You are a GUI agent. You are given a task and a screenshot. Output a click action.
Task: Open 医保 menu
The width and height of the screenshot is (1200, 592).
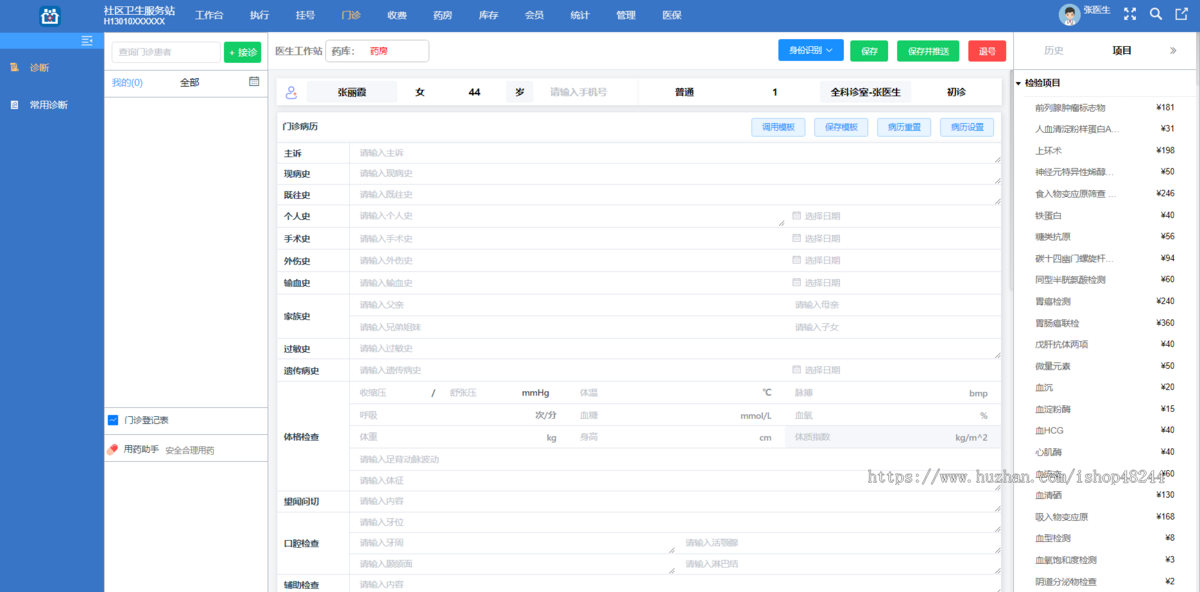click(672, 15)
